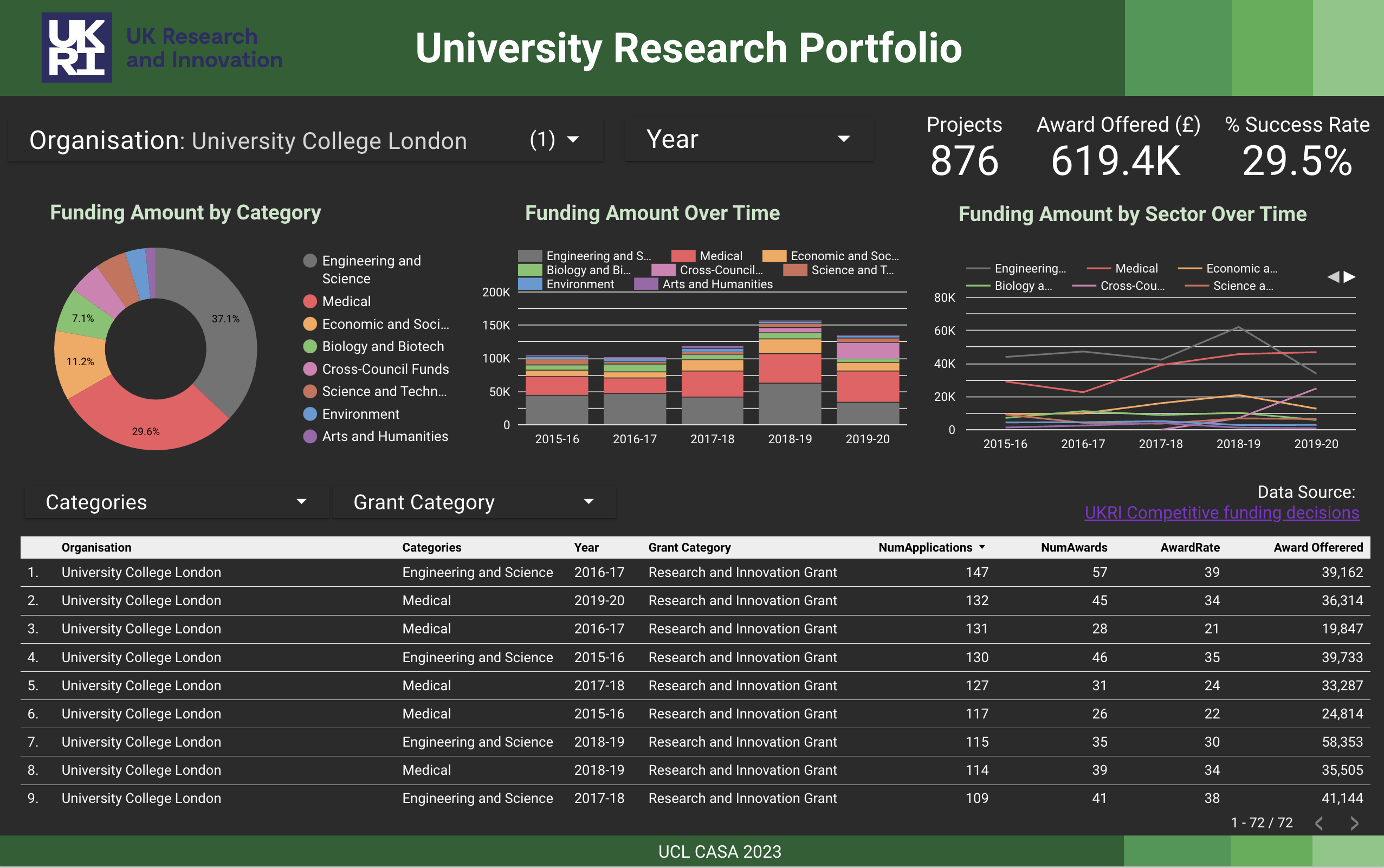Screen dimensions: 1384x868
Task: Click Economic and Soci... pie legend swatch
Action: coord(310,325)
